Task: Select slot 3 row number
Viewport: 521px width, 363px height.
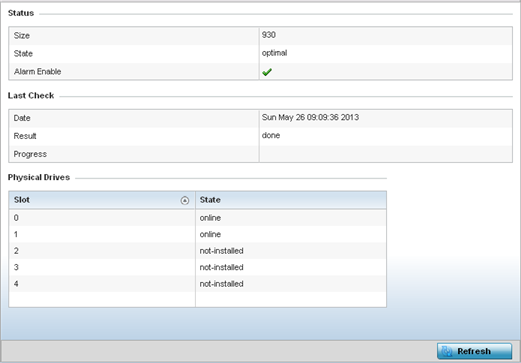Action: click(16, 267)
